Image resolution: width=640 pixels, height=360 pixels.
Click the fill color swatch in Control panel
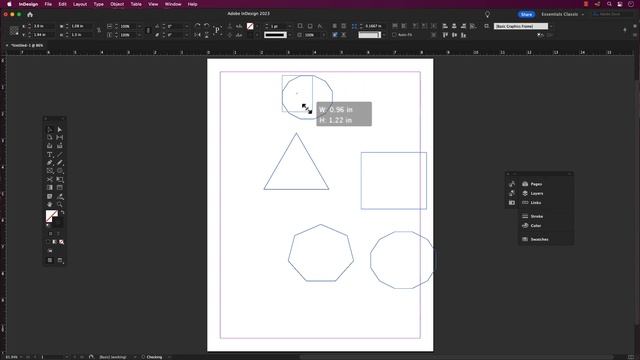(250, 26)
